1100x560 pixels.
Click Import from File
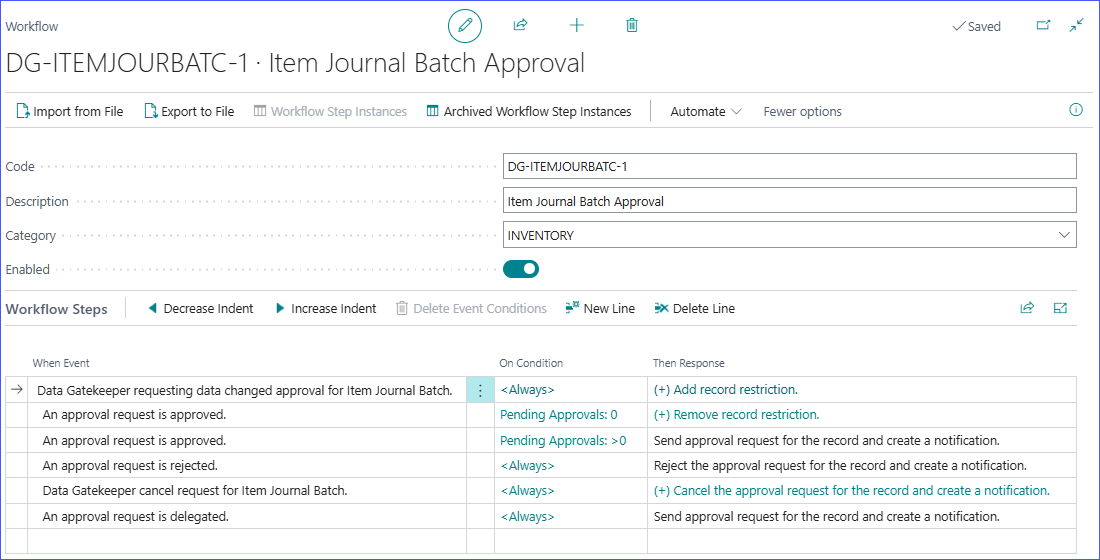click(69, 112)
